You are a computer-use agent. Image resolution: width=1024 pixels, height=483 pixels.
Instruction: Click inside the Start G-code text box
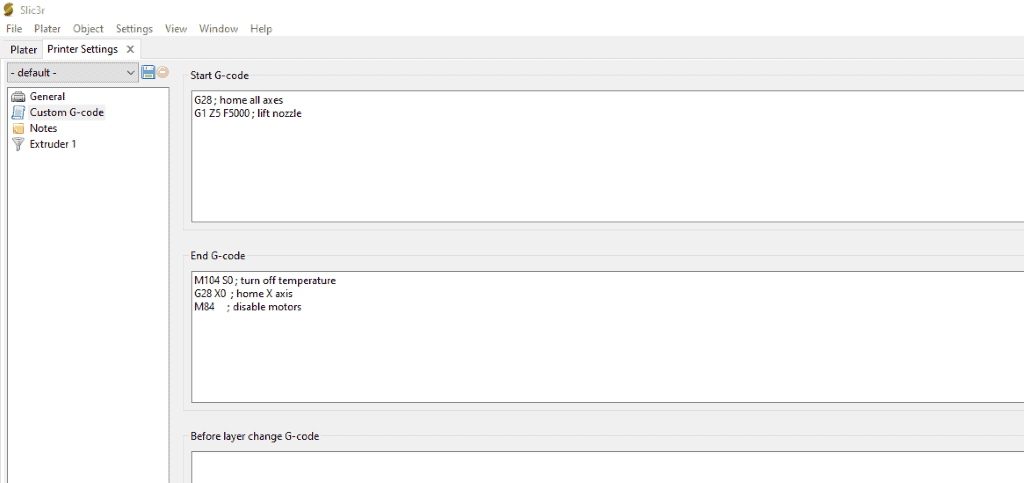pos(607,157)
